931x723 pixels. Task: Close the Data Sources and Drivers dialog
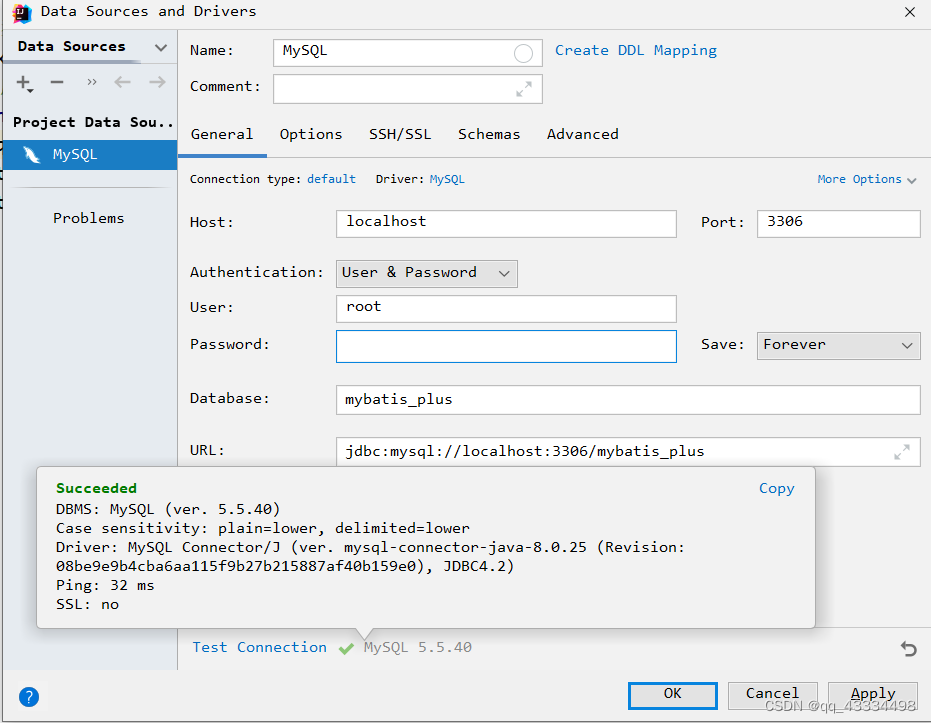click(x=910, y=12)
